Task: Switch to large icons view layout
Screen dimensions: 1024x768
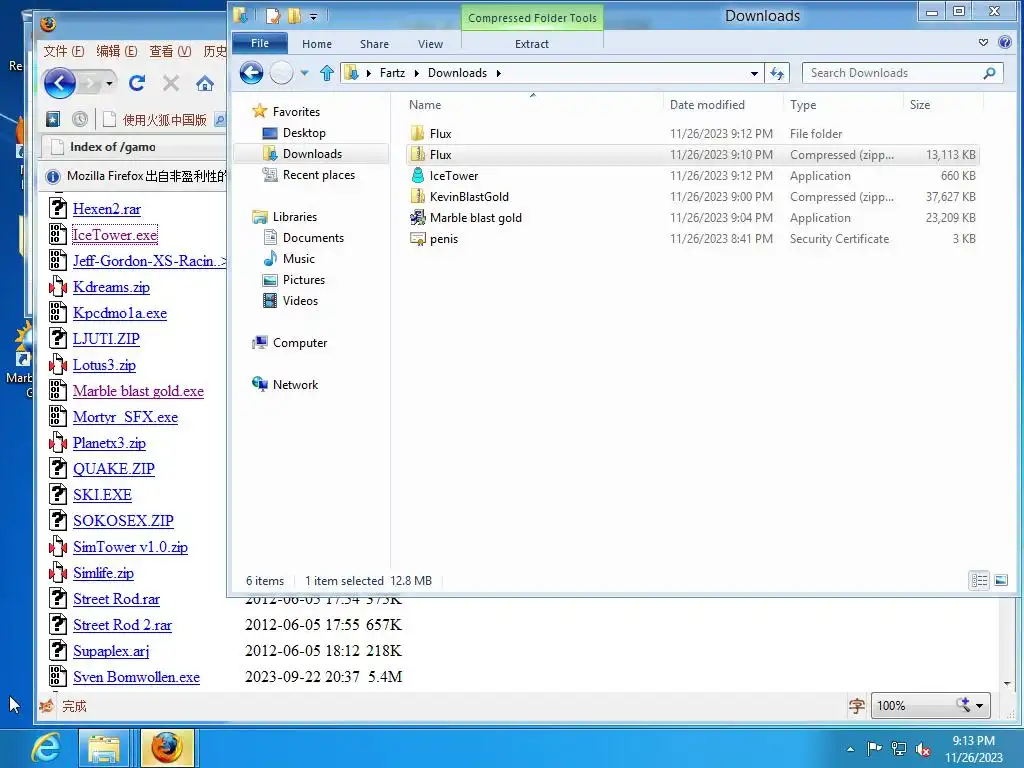Action: point(1001,580)
